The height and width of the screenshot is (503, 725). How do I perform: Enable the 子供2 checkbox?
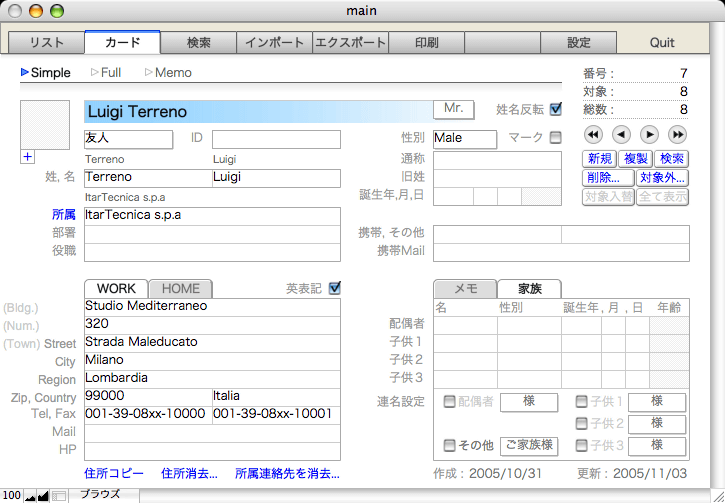(581, 423)
